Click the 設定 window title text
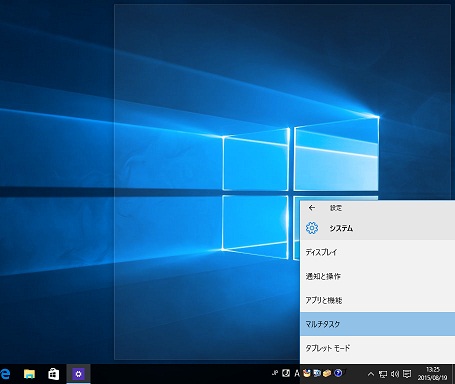This screenshot has height=384, width=455. [336, 208]
